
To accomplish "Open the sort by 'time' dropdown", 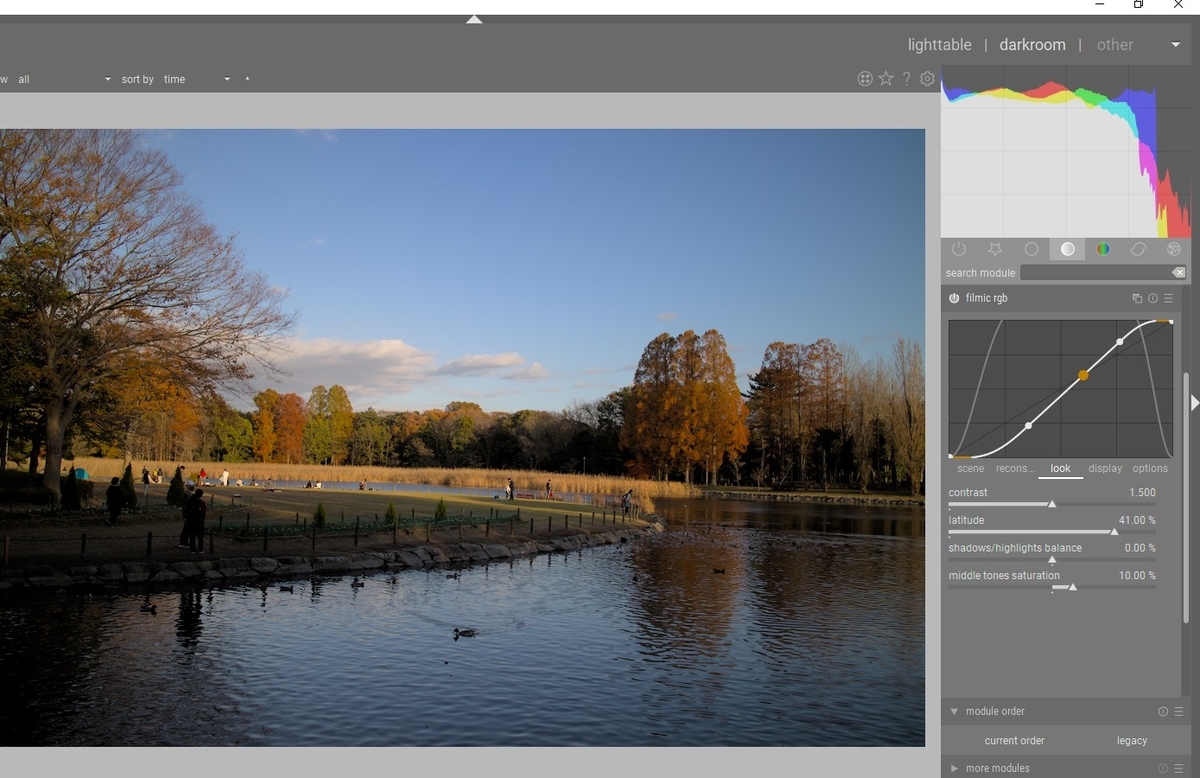I will (197, 79).
